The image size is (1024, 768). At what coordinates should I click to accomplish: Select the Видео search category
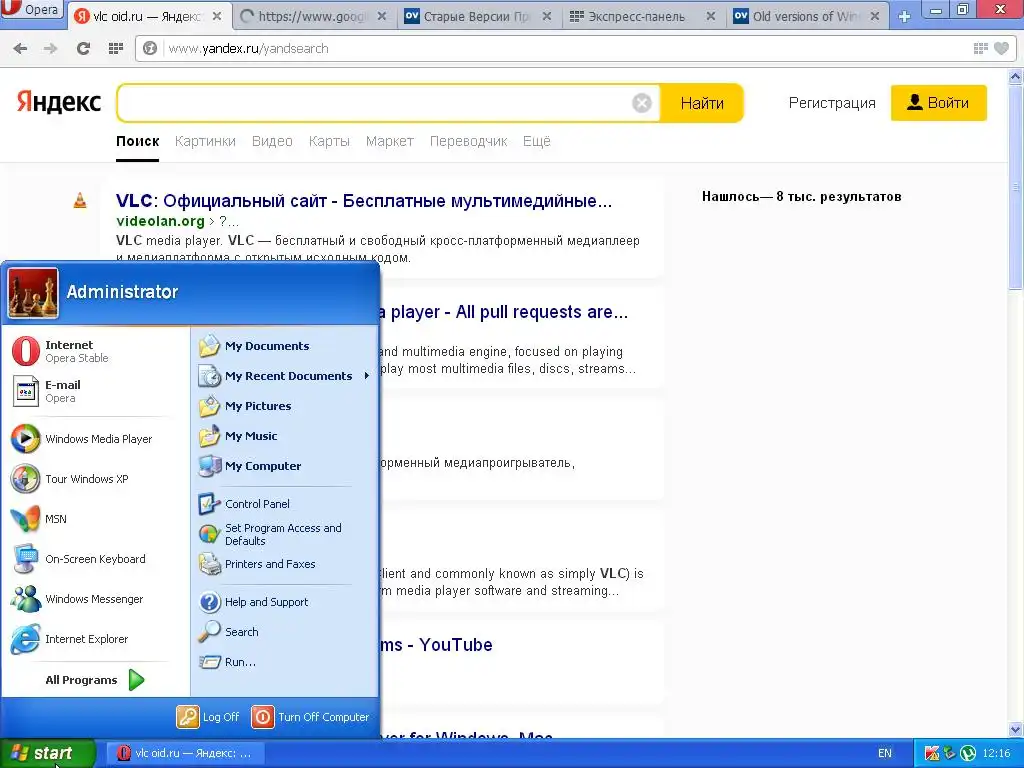(x=272, y=141)
